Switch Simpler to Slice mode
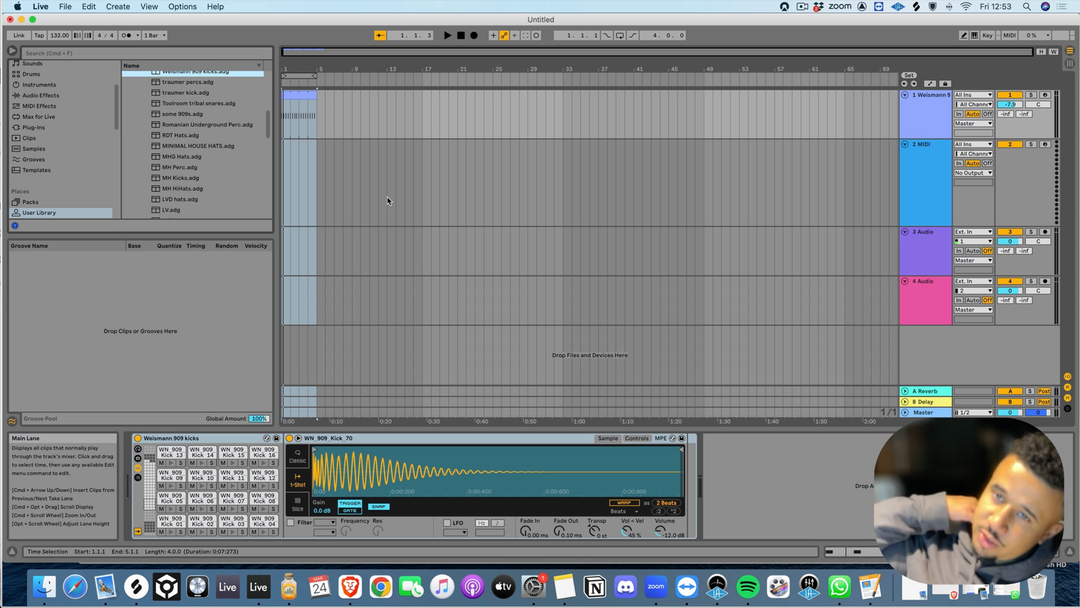 click(x=297, y=504)
